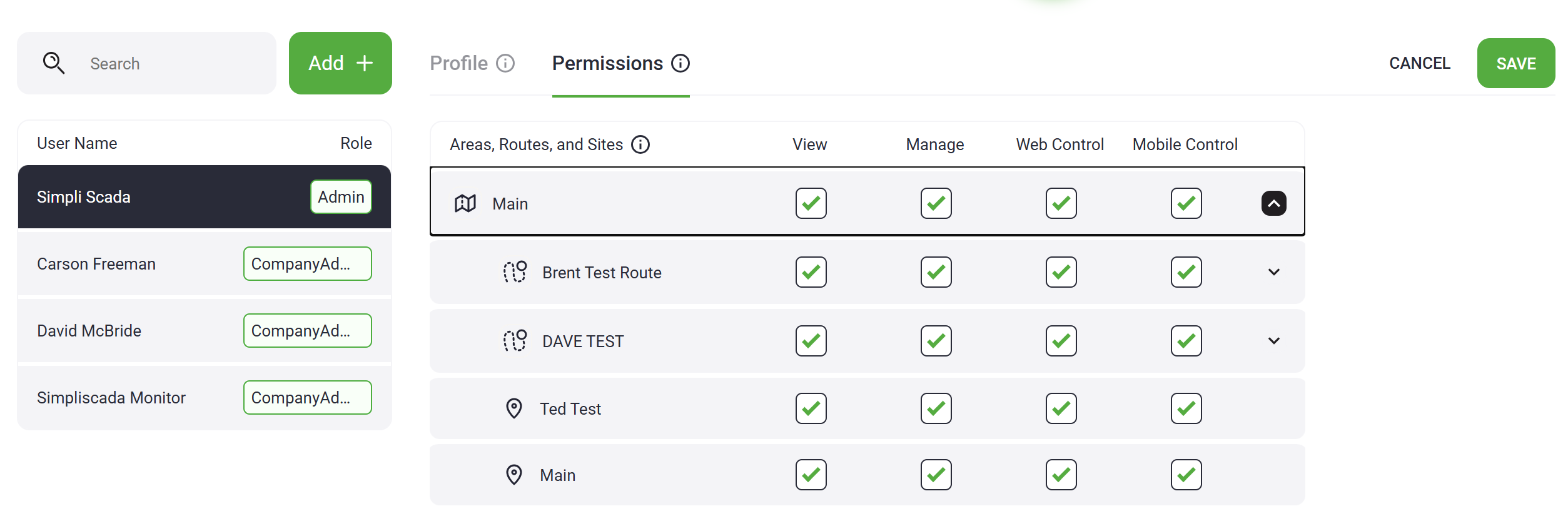1568x531 pixels.
Task: Click info icon beside Areas, Routes, and Sites
Action: [640, 144]
